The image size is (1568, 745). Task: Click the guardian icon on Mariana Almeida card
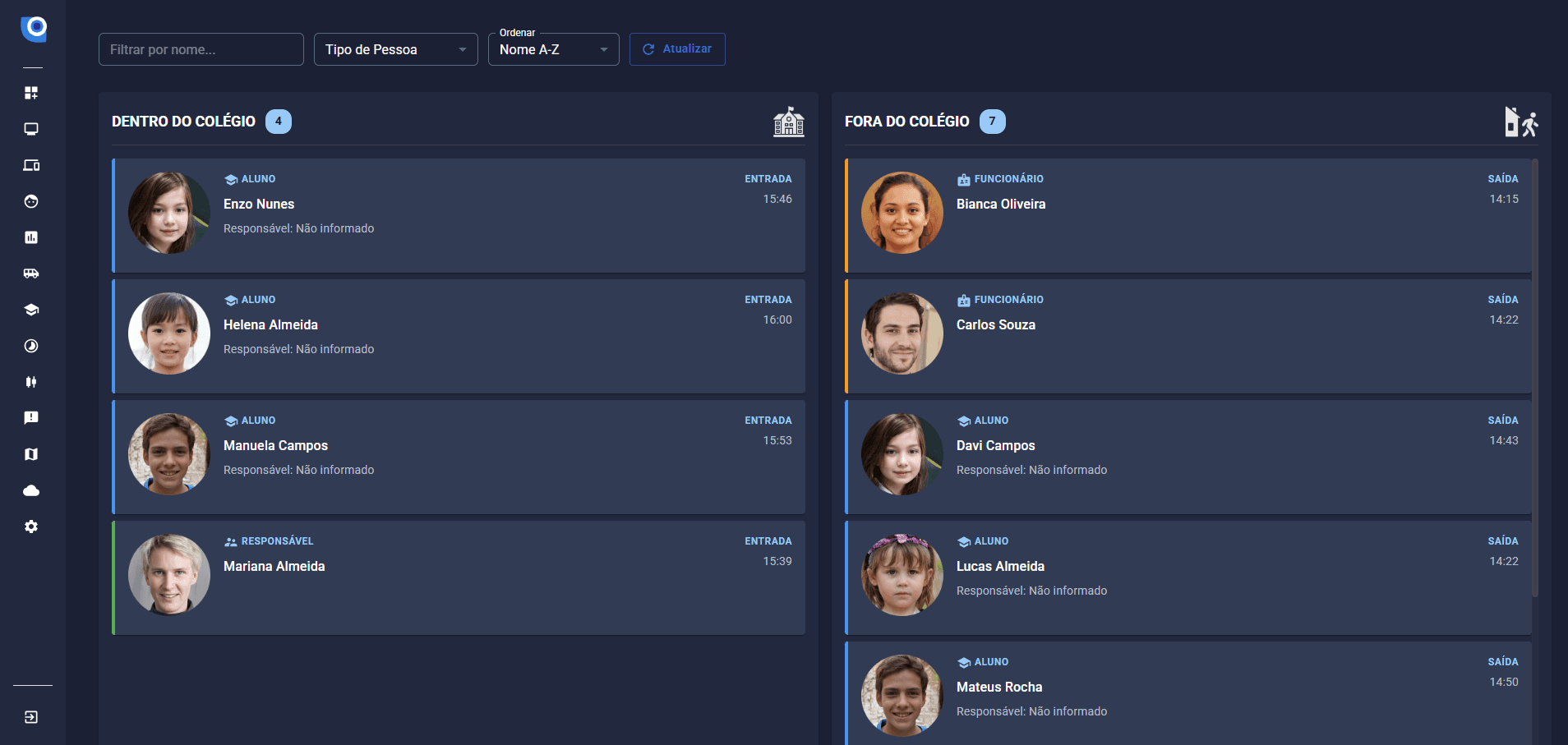pos(231,541)
